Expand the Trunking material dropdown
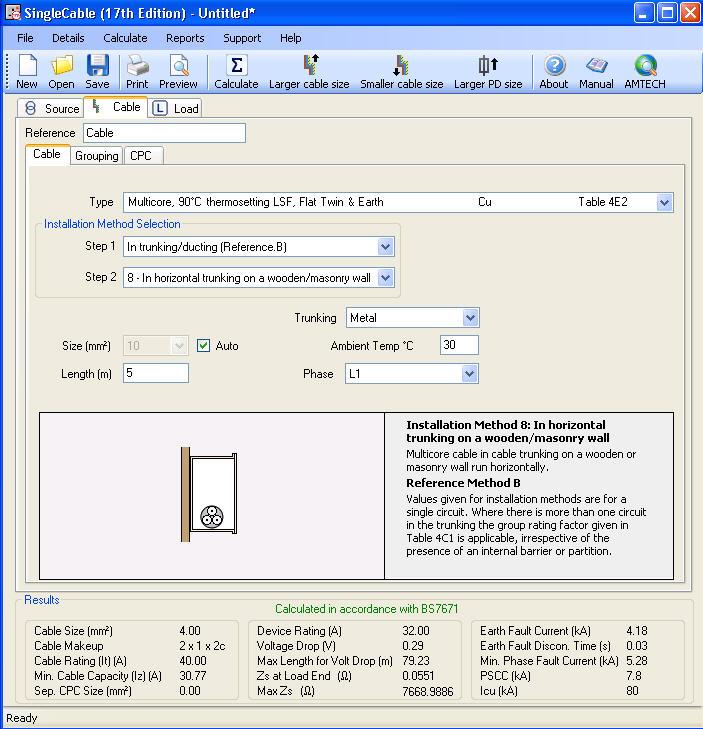 (470, 318)
